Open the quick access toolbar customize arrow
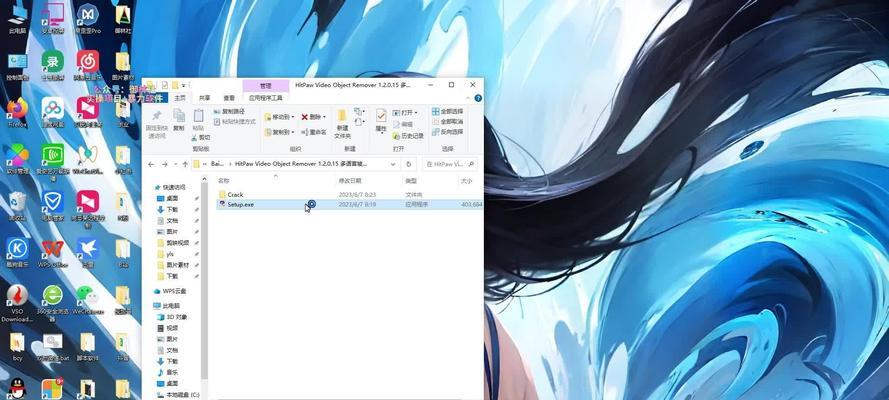Screen dimensions: 889x400 [184, 85]
